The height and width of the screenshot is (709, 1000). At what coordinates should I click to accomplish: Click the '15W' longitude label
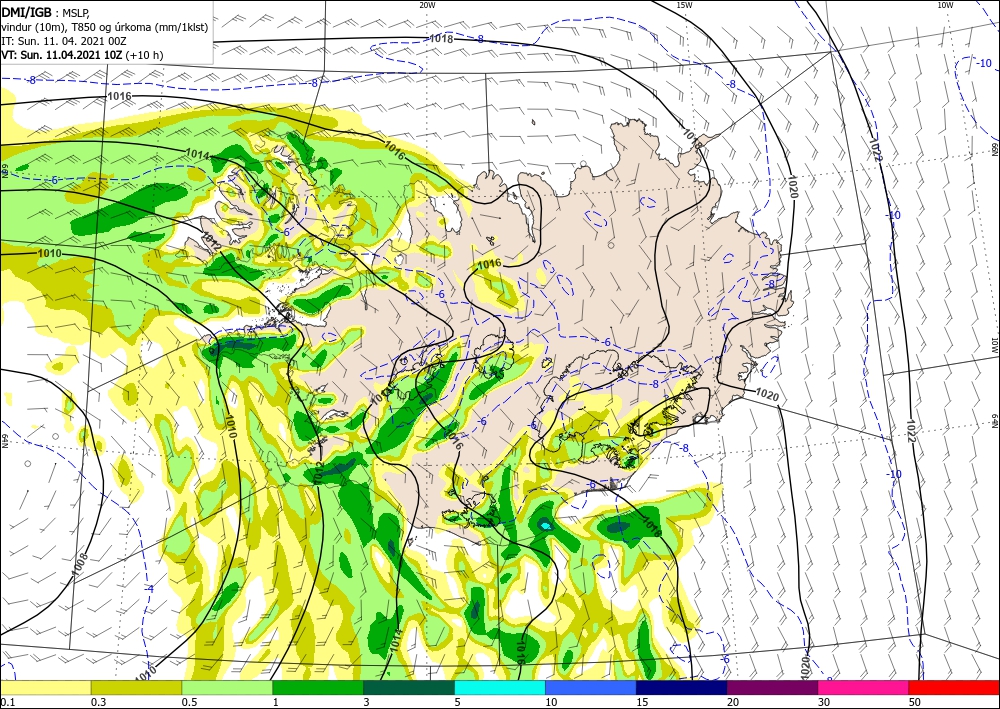click(x=684, y=5)
